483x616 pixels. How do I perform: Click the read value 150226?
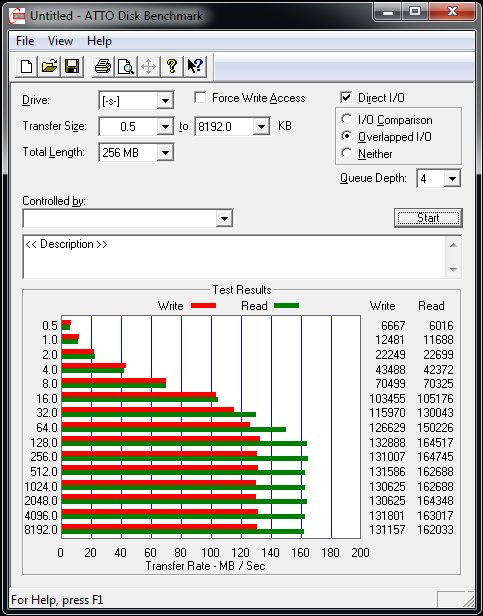(x=435, y=427)
